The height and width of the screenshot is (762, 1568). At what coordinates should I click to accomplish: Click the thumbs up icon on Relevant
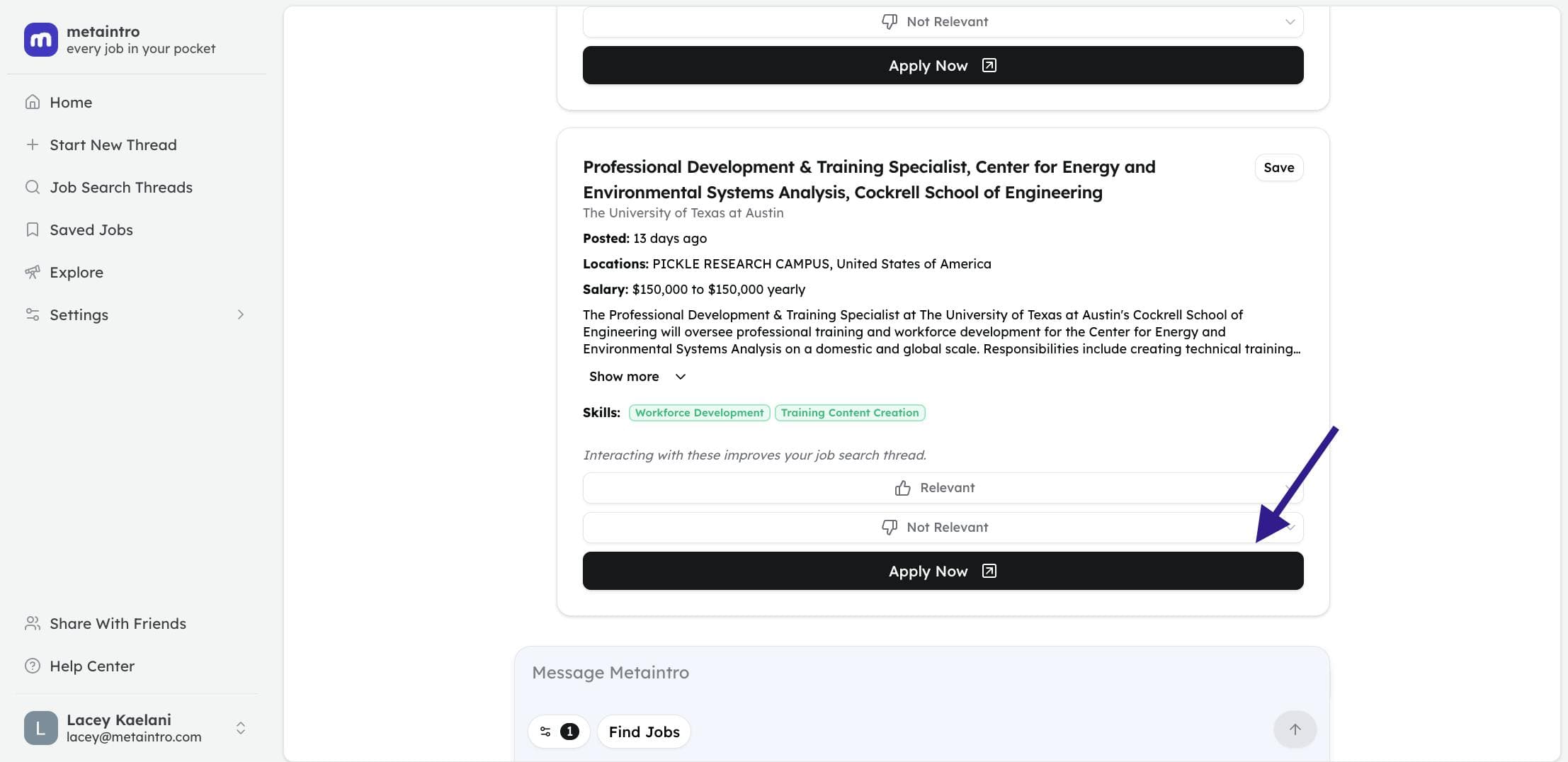pyautogui.click(x=902, y=488)
